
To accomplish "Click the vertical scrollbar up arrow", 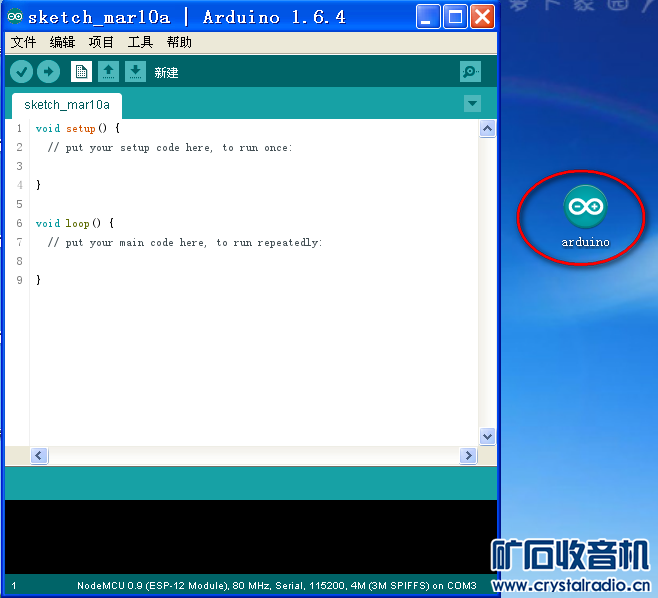I will coord(487,128).
